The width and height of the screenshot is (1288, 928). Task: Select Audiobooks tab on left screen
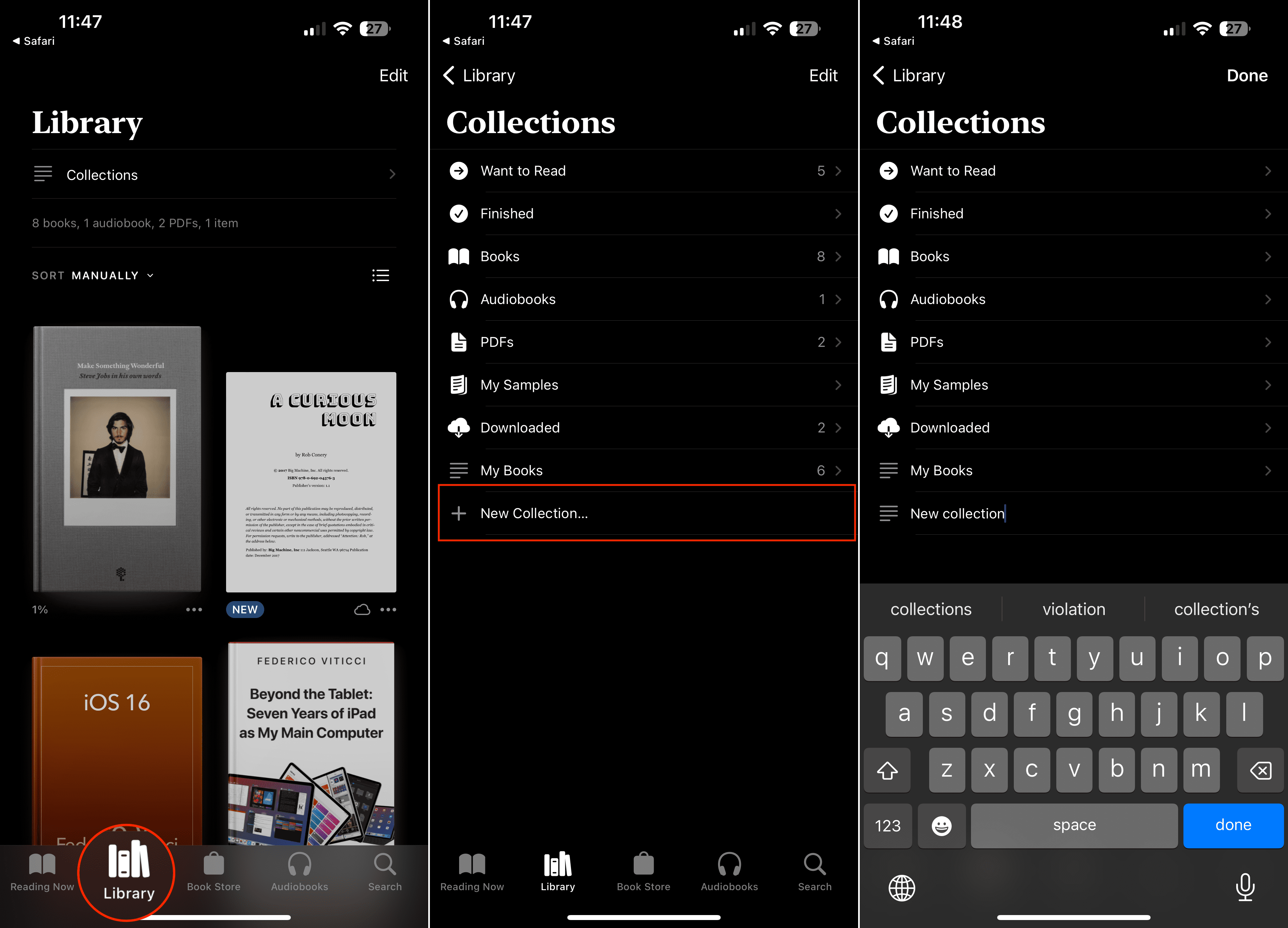pos(299,872)
